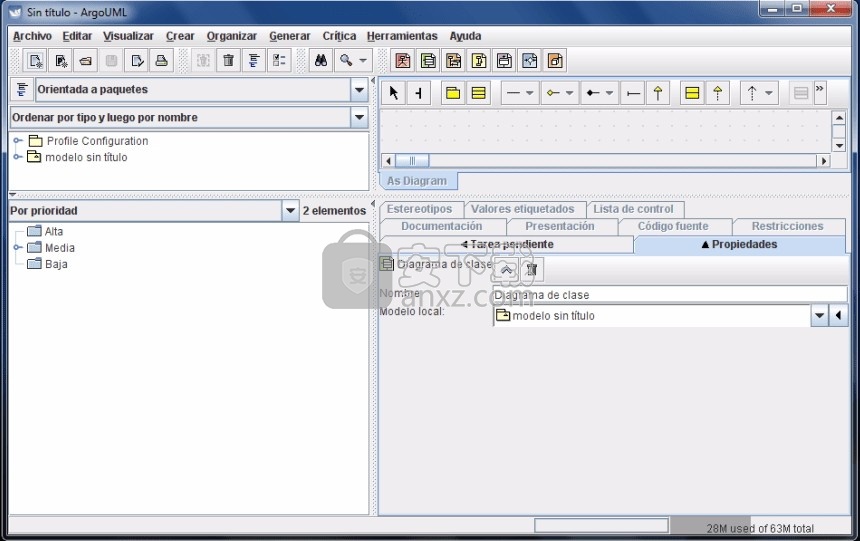Screen dimensions: 860x541
Task: Click the navigate-to perspective settings icon in toolbar
Action: (254, 60)
